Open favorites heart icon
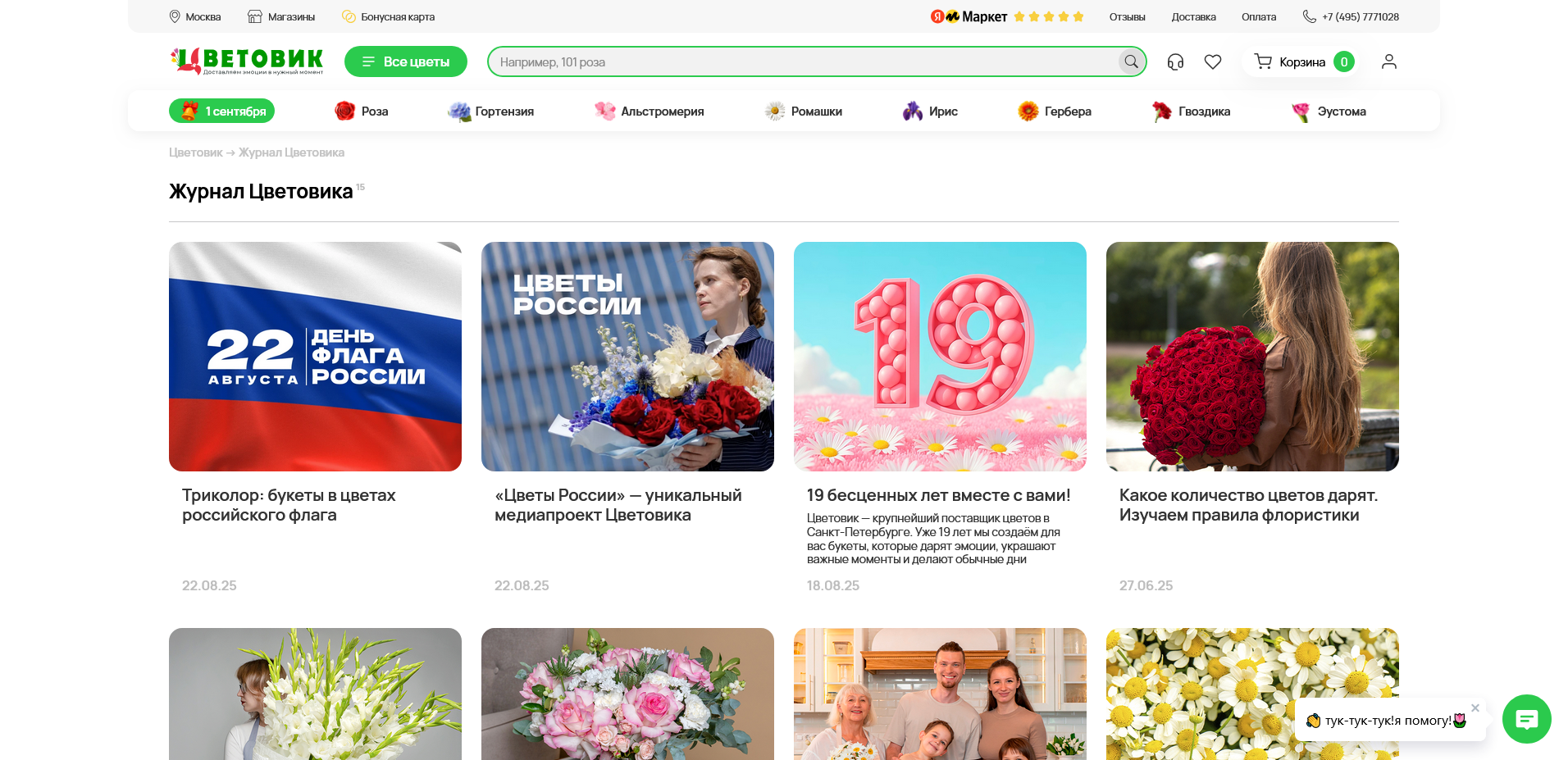 click(x=1213, y=61)
